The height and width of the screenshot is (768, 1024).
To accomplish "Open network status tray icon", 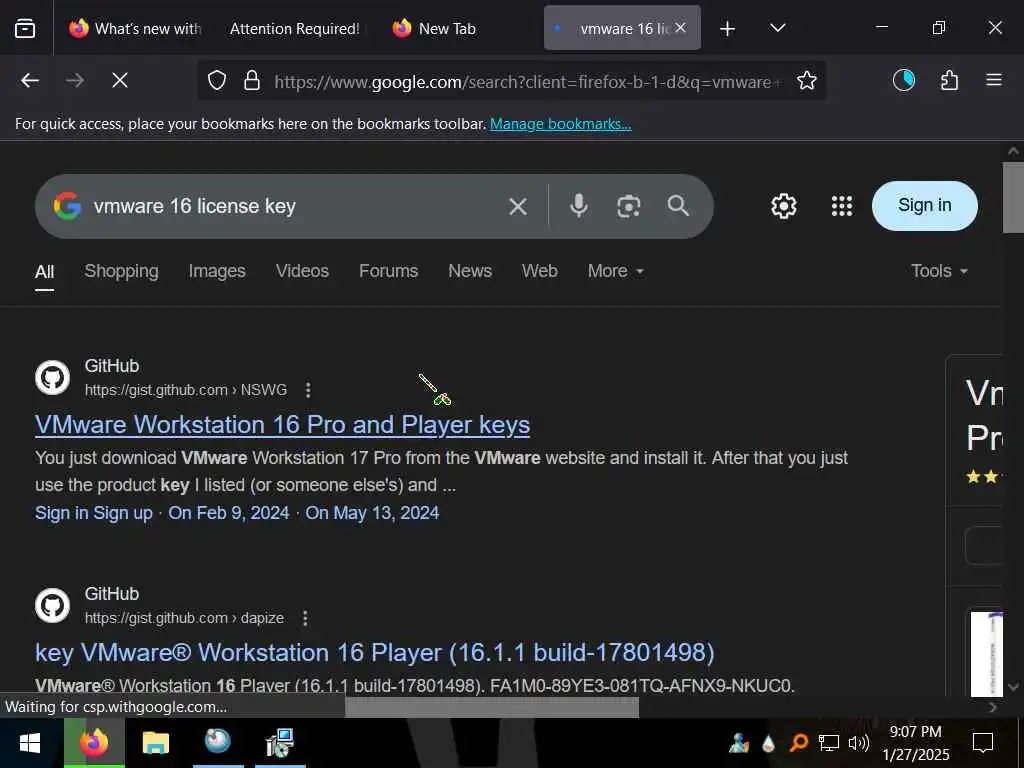I will click(x=829, y=743).
